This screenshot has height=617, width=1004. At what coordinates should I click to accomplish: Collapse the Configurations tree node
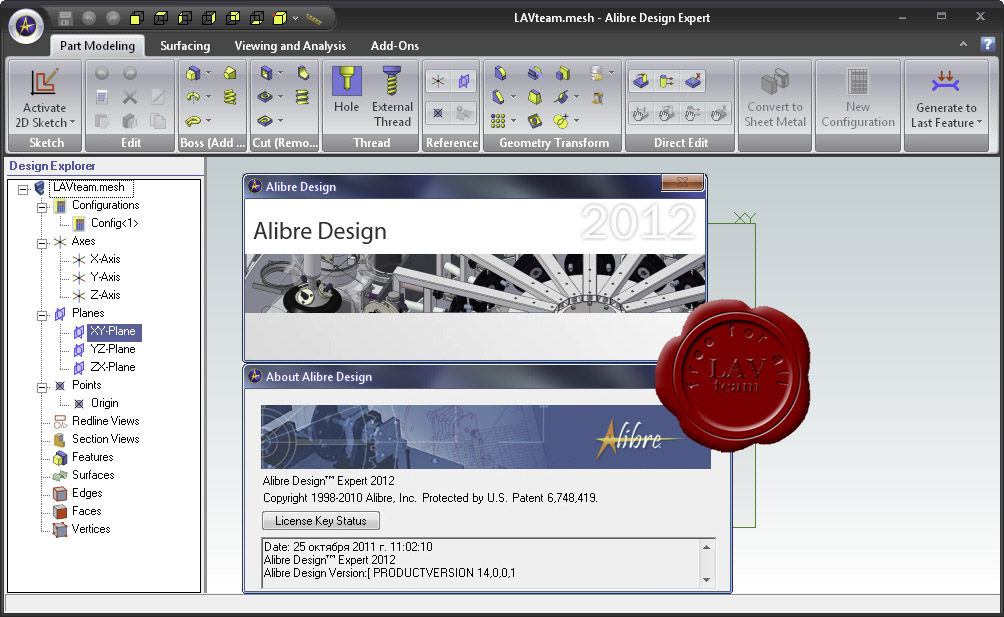(42, 207)
